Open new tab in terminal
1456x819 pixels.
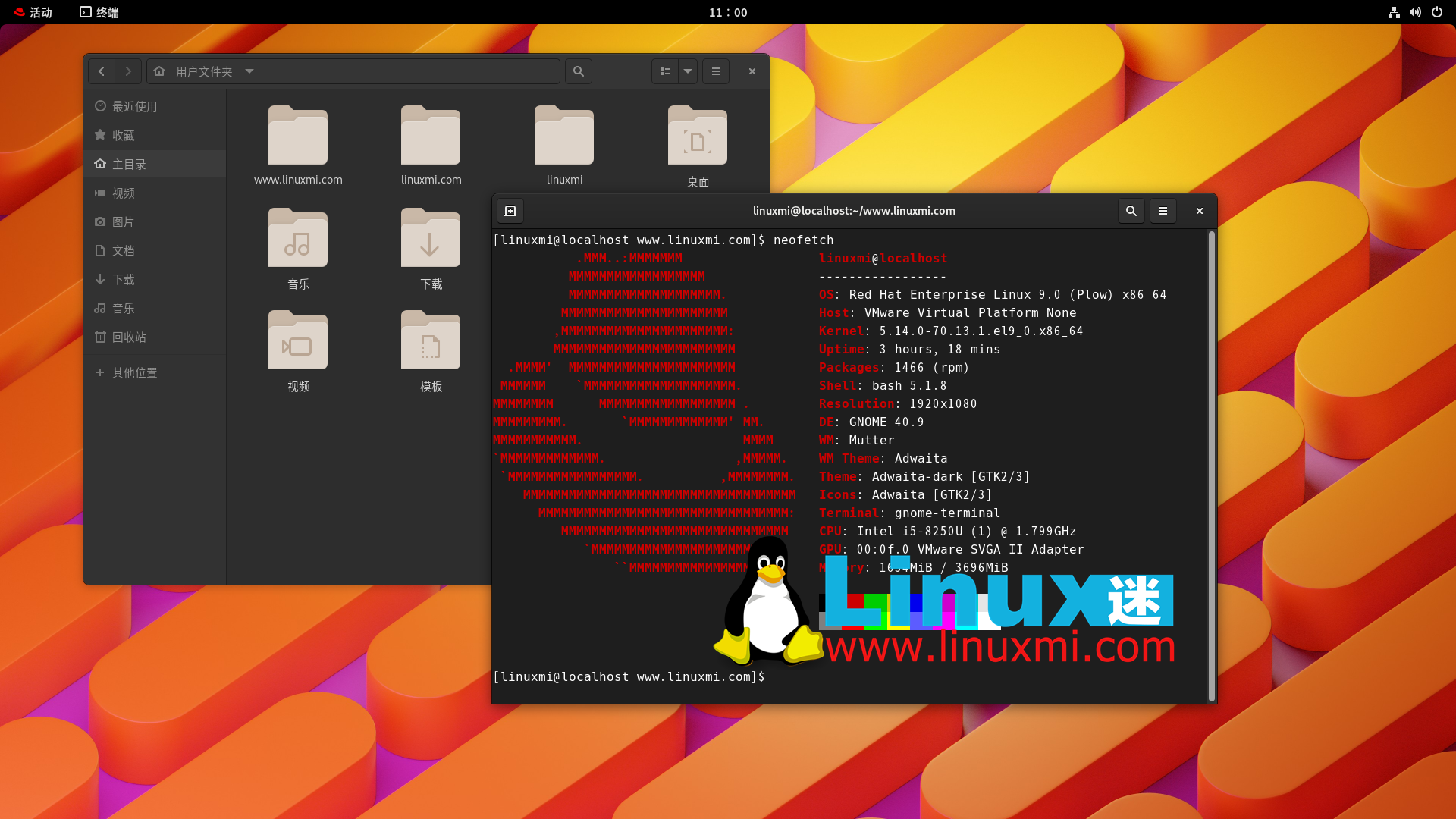click(x=510, y=211)
